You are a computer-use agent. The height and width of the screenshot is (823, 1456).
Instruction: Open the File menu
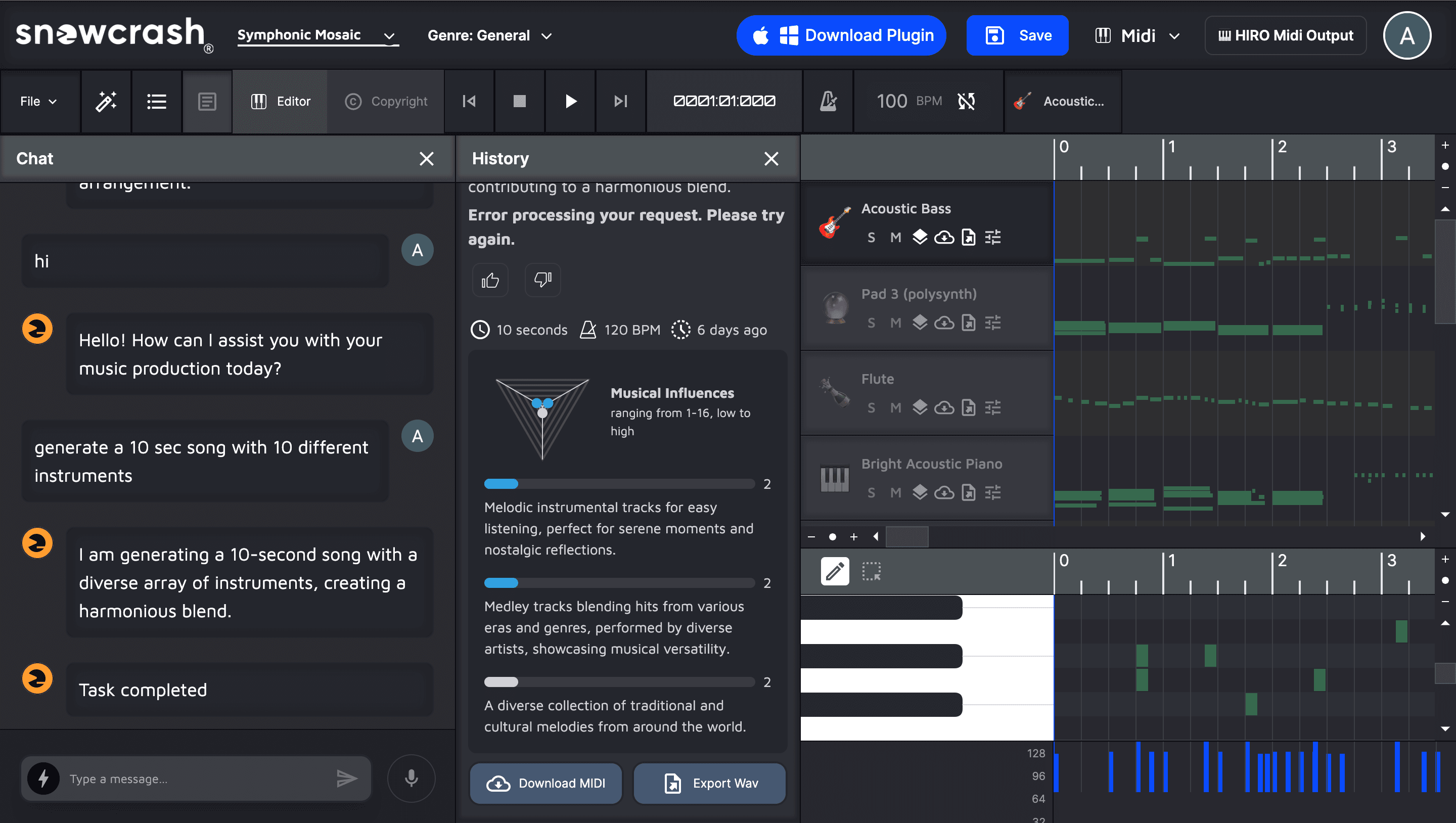click(x=39, y=101)
